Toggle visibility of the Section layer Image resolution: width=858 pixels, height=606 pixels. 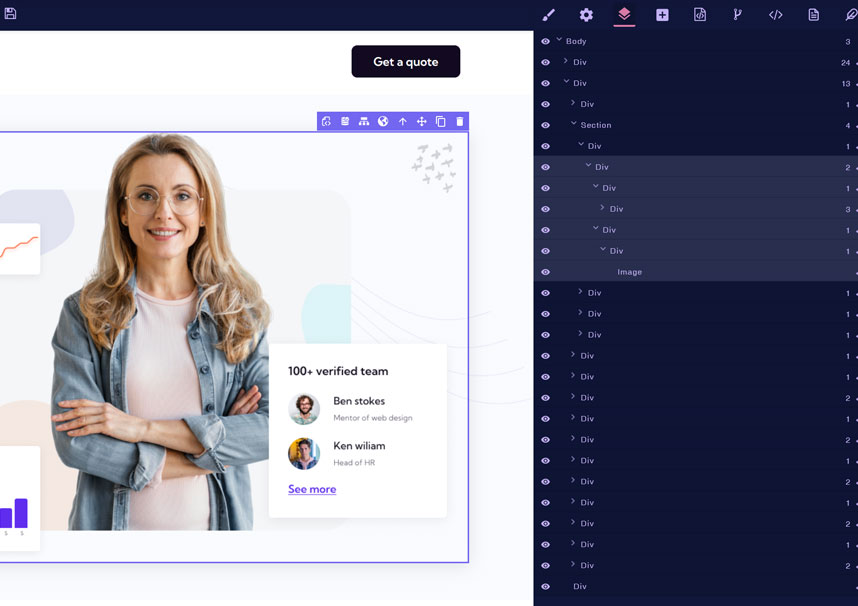(545, 125)
